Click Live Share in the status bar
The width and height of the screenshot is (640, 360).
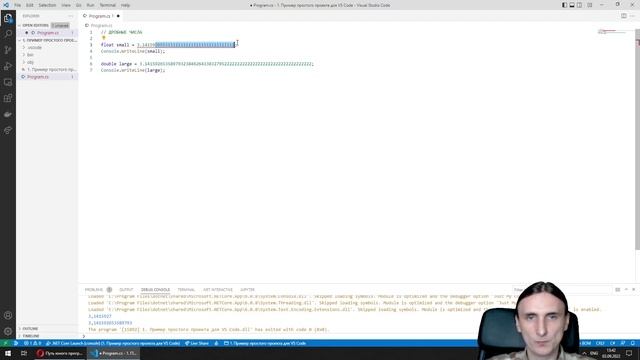tap(197, 343)
